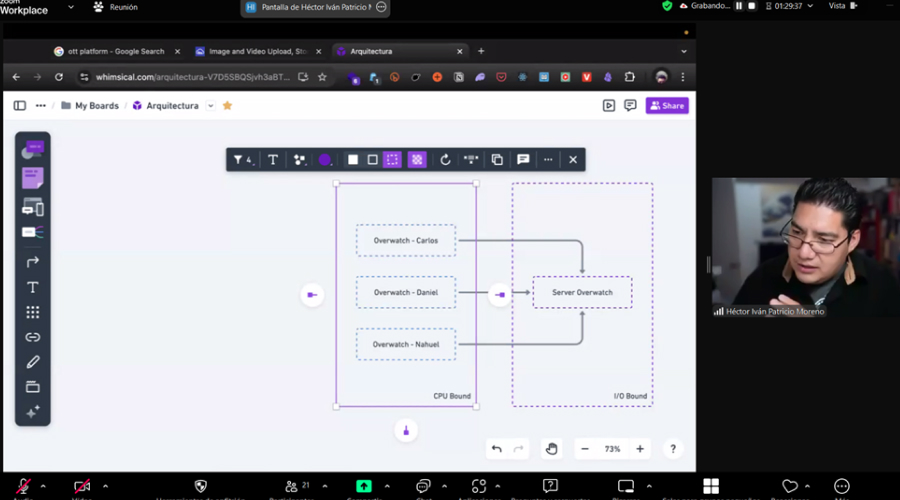The height and width of the screenshot is (500, 900).
Task: Open the comments panel in Whimsical header
Action: coord(630,106)
